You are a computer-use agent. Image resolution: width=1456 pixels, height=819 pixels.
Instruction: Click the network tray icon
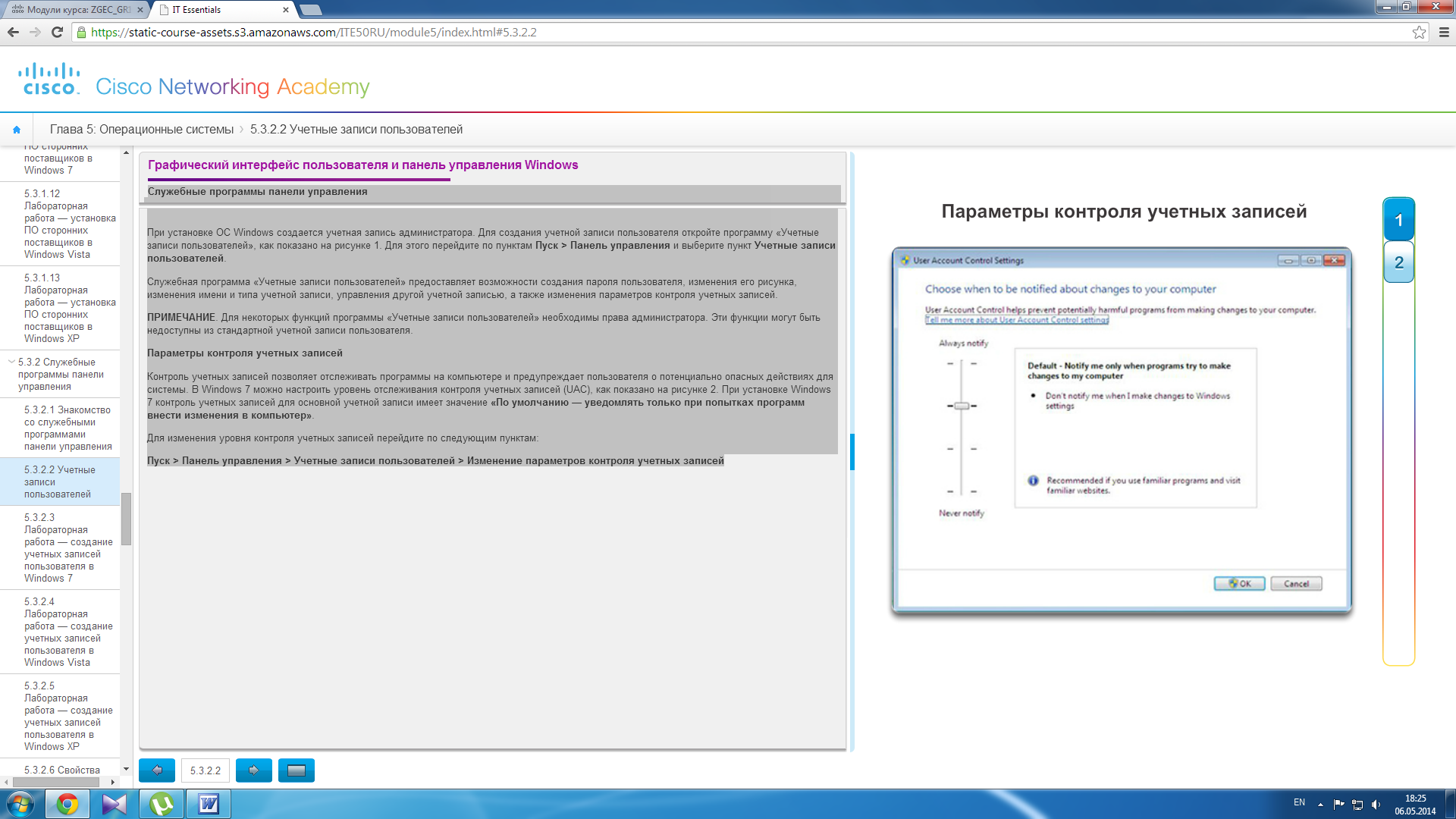click(x=1357, y=805)
